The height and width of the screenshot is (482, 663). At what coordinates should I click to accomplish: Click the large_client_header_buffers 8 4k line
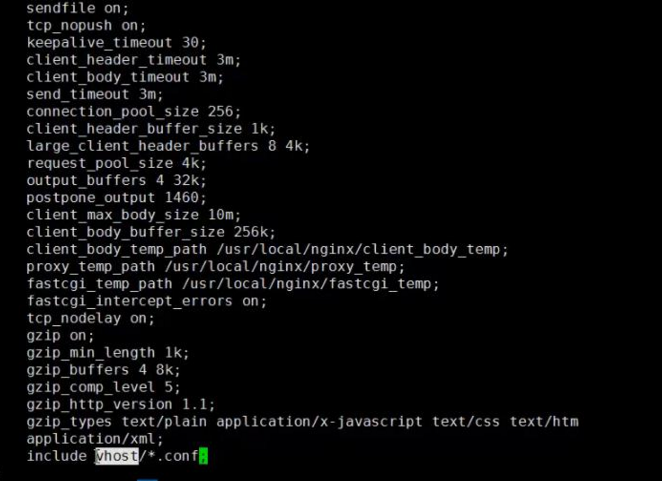168,146
